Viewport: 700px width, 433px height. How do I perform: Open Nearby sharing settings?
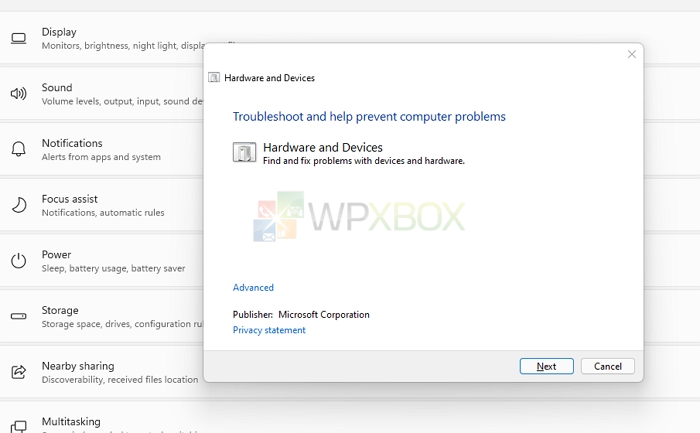pyautogui.click(x=102, y=372)
